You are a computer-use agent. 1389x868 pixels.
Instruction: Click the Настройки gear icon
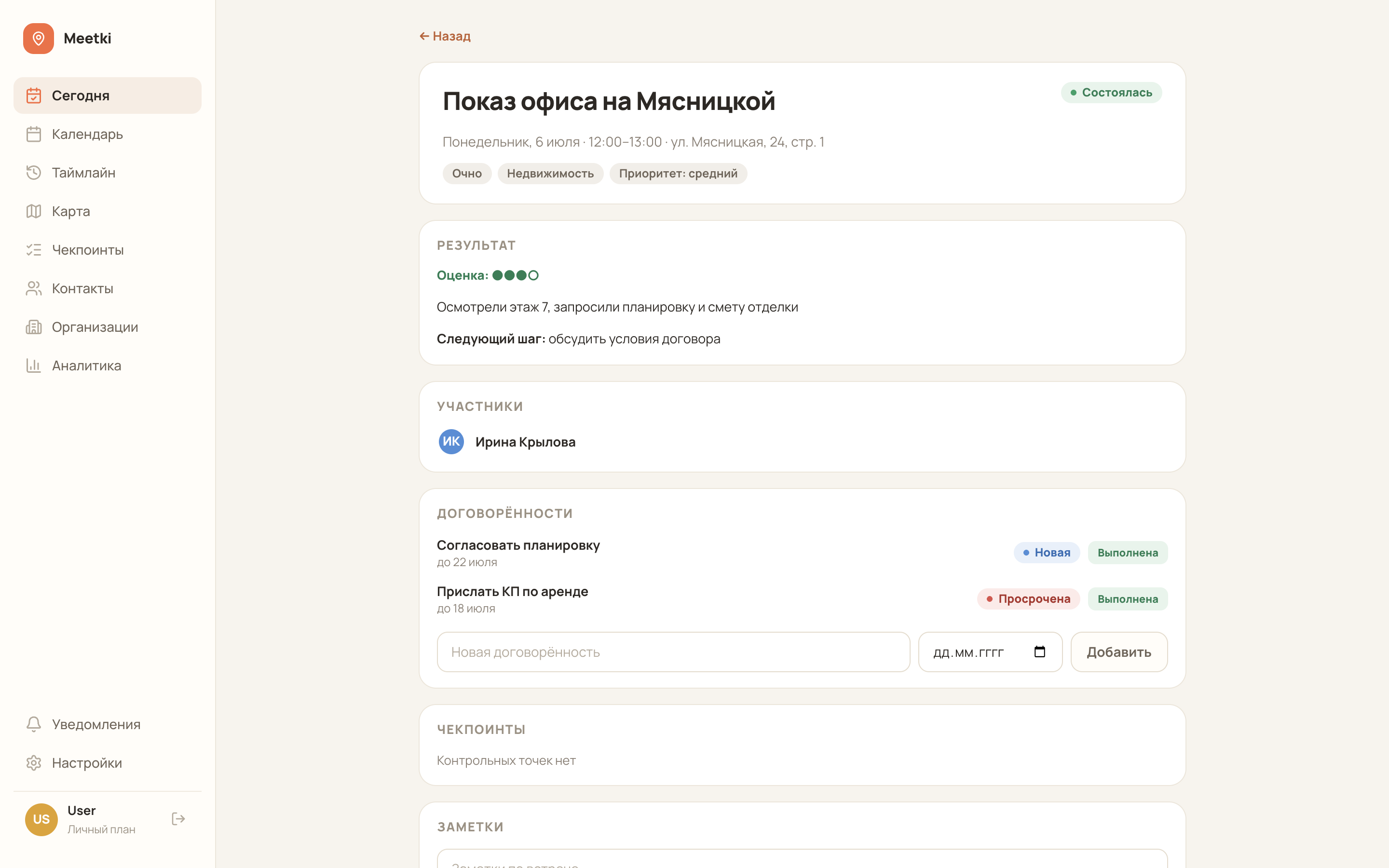click(x=34, y=762)
